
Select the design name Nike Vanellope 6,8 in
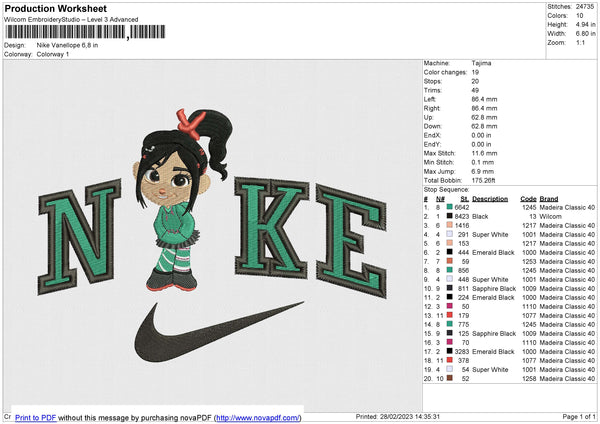(x=67, y=45)
